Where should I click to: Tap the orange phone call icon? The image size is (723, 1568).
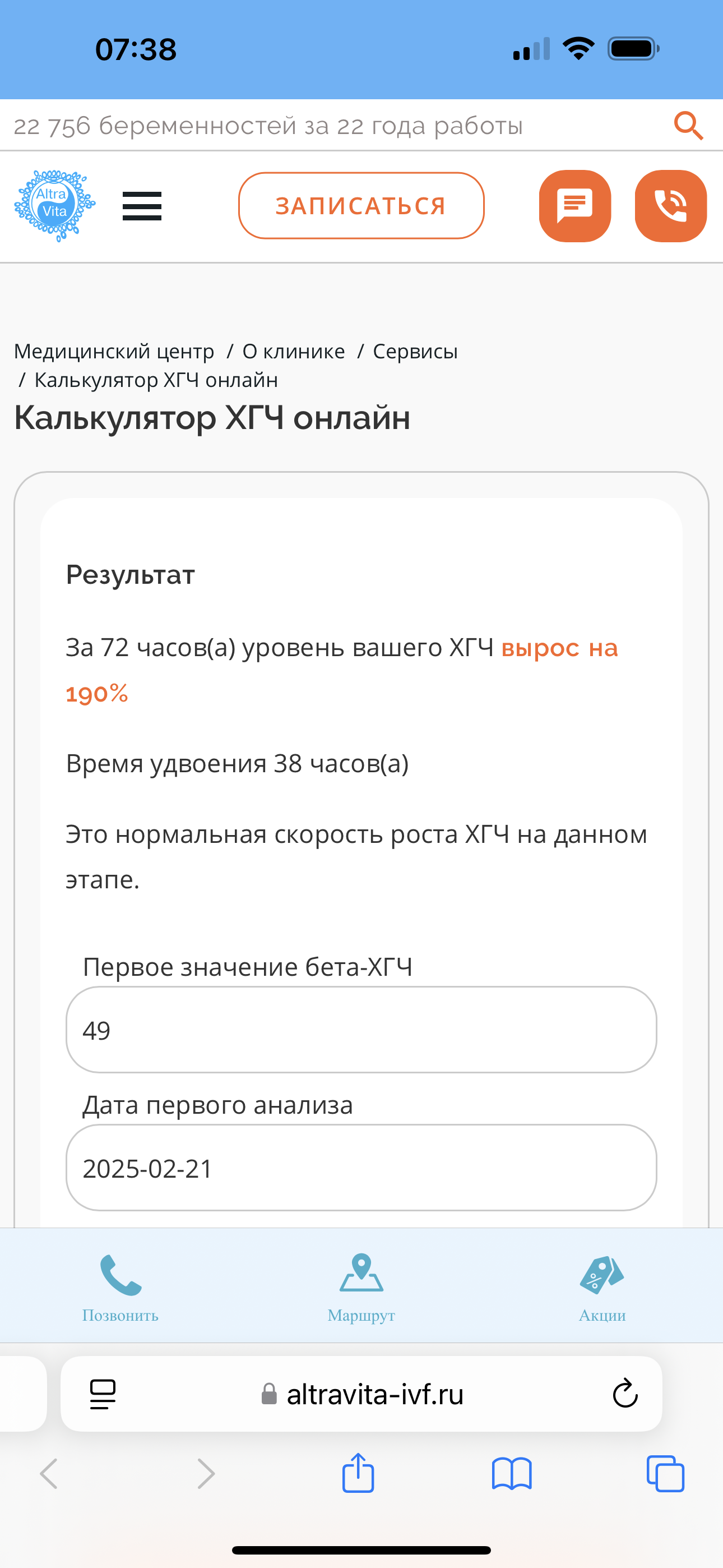tap(670, 205)
